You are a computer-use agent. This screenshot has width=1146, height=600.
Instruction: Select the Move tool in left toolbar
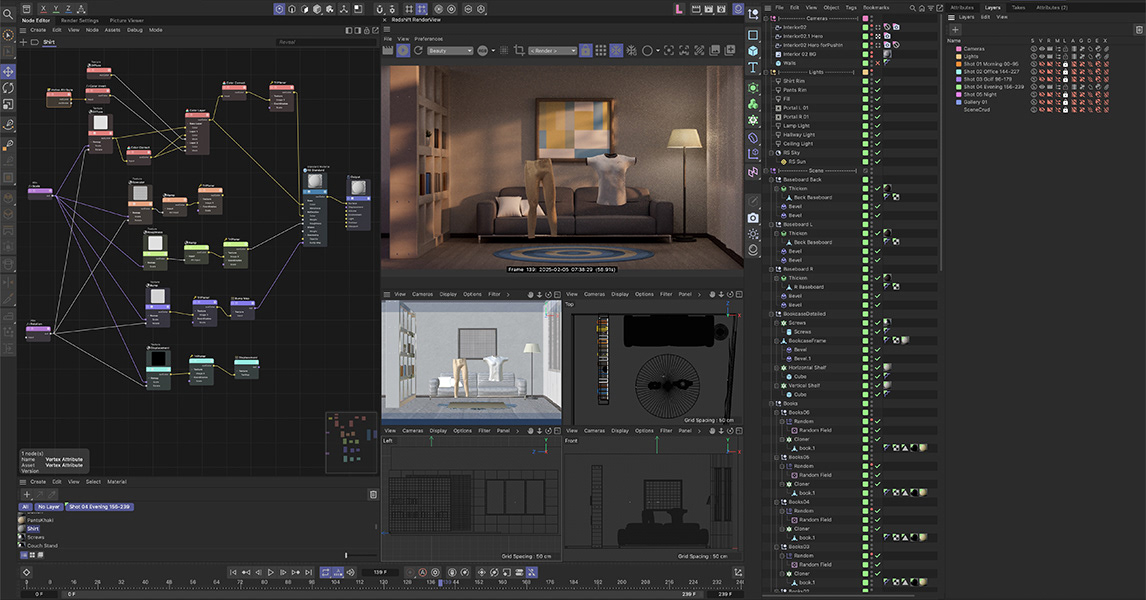pyautogui.click(x=8, y=72)
